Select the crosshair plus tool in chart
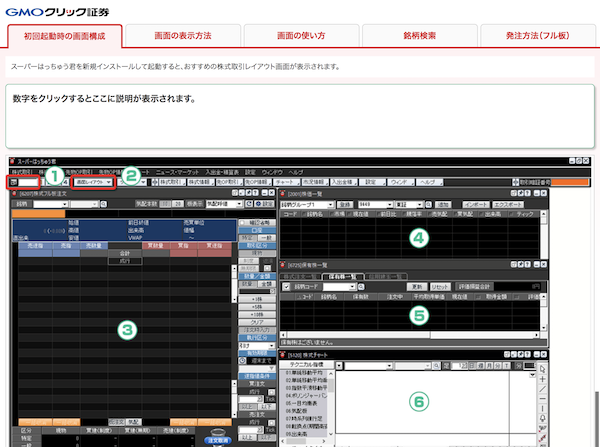Viewport: 600px width, 447px height. point(543,379)
